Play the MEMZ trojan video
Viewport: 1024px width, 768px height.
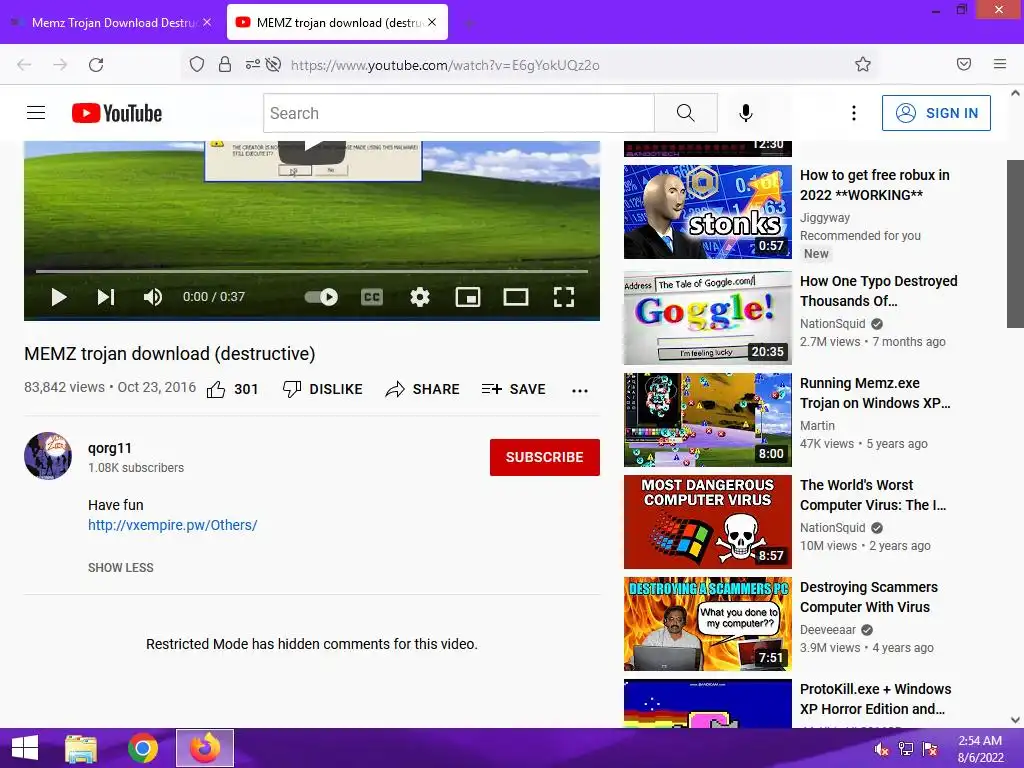coord(59,297)
